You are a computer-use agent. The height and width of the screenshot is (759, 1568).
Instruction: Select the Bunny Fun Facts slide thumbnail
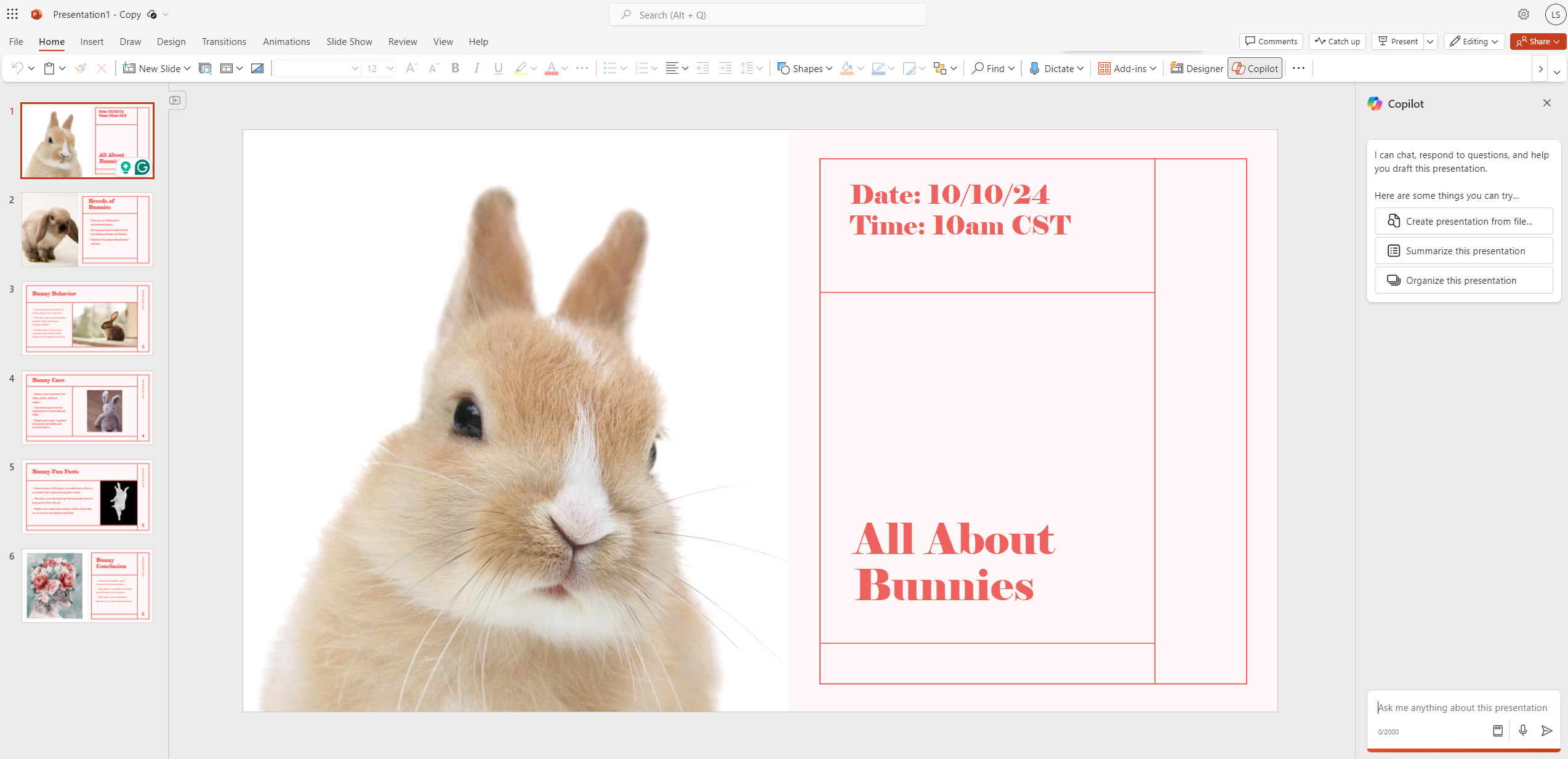pyautogui.click(x=87, y=496)
